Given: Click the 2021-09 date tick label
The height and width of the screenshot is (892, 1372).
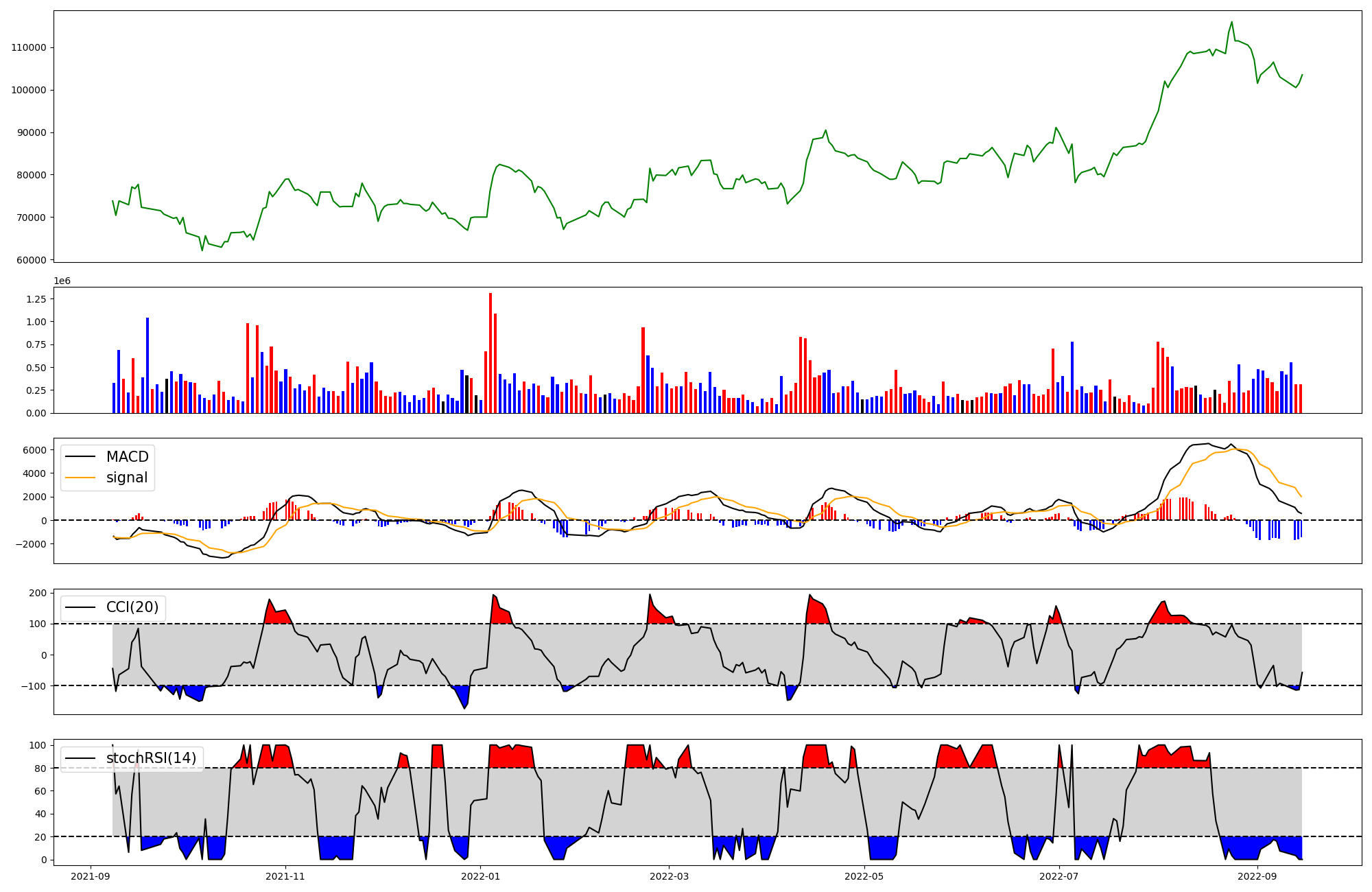Looking at the screenshot, I should [x=91, y=876].
